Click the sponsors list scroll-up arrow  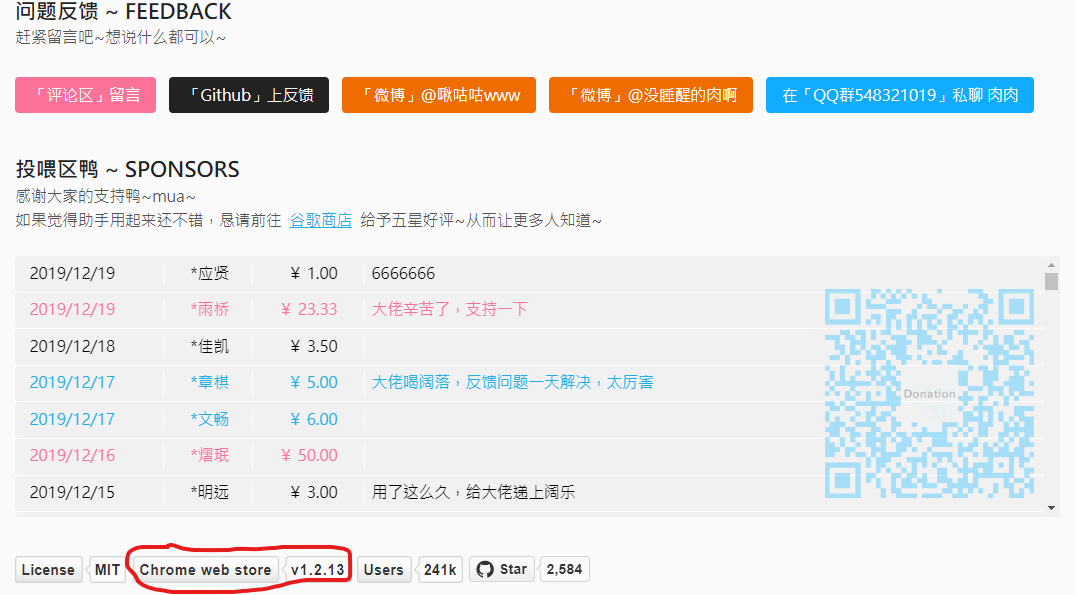(x=1051, y=265)
